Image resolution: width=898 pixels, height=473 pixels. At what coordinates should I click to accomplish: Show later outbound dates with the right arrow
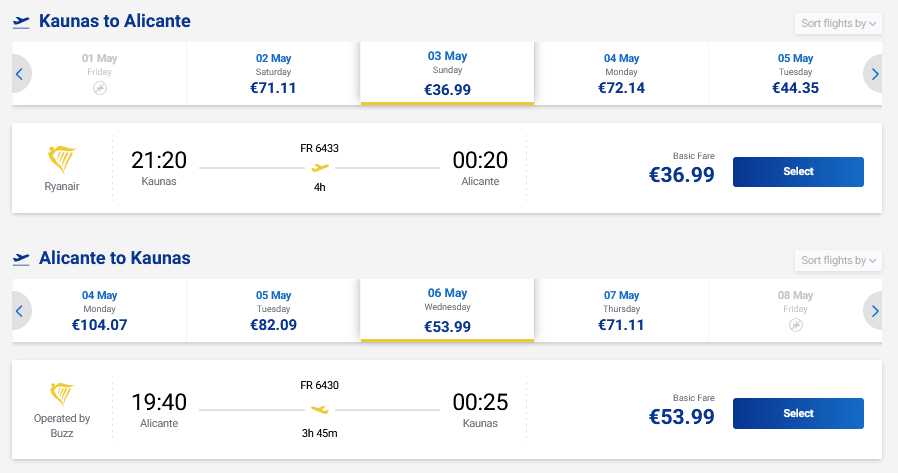tap(875, 73)
